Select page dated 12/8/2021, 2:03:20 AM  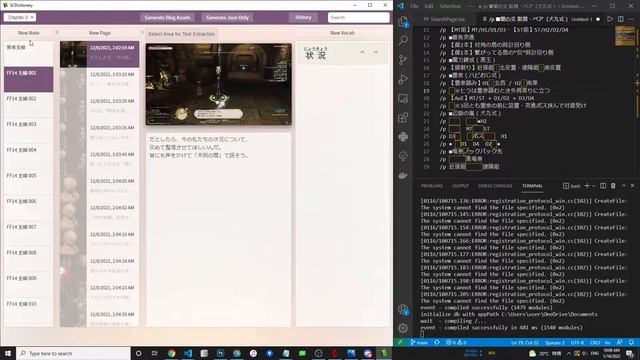(100, 81)
